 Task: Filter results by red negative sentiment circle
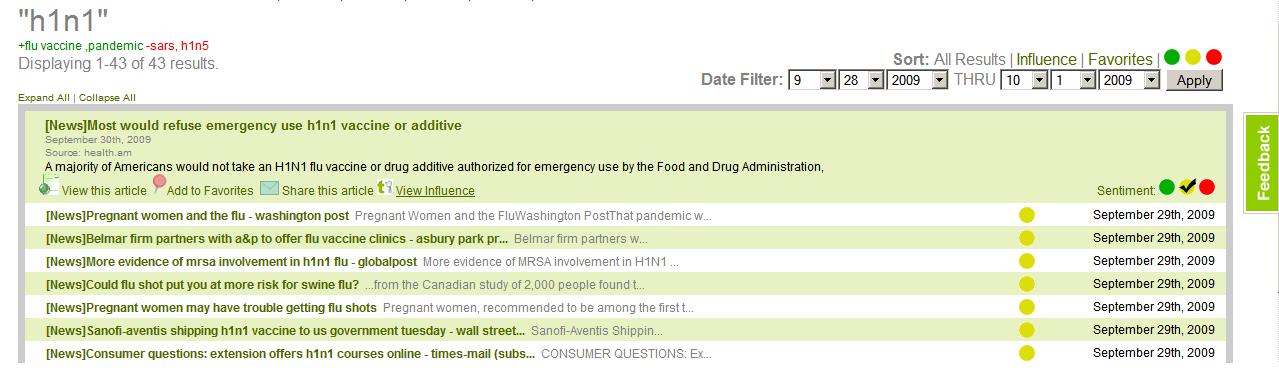coord(1214,57)
